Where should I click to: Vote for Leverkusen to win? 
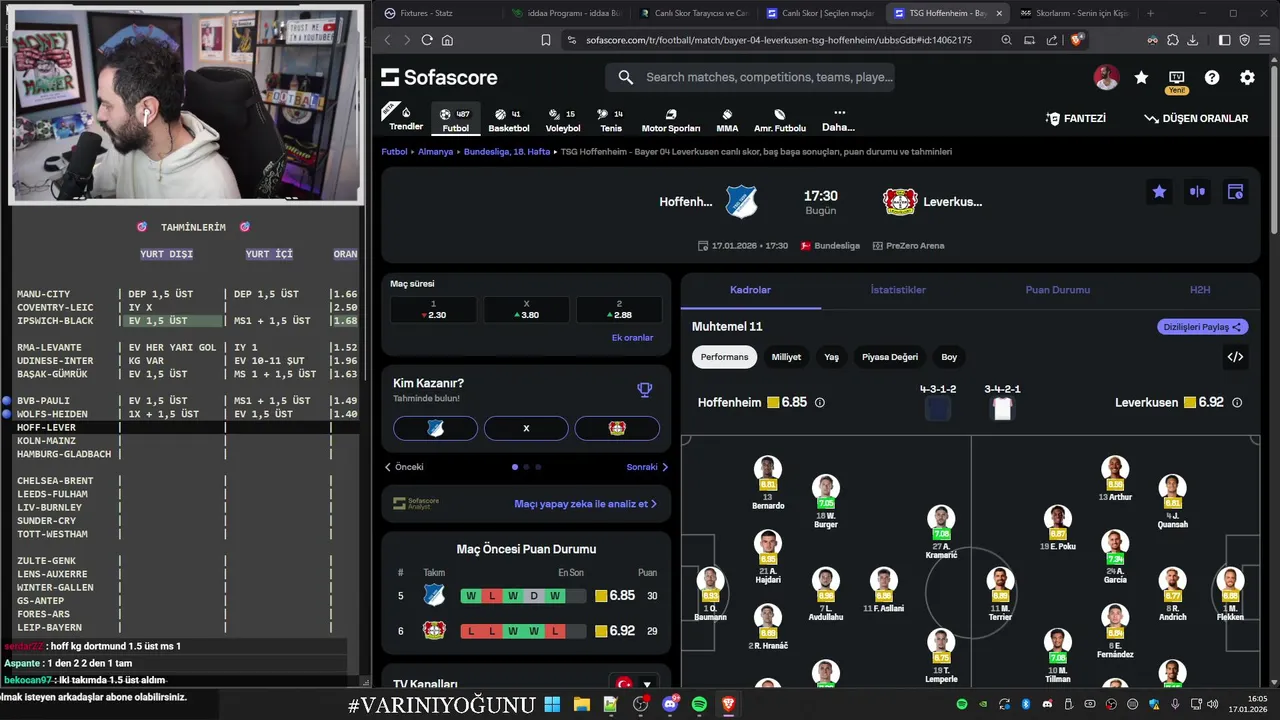coord(617,428)
